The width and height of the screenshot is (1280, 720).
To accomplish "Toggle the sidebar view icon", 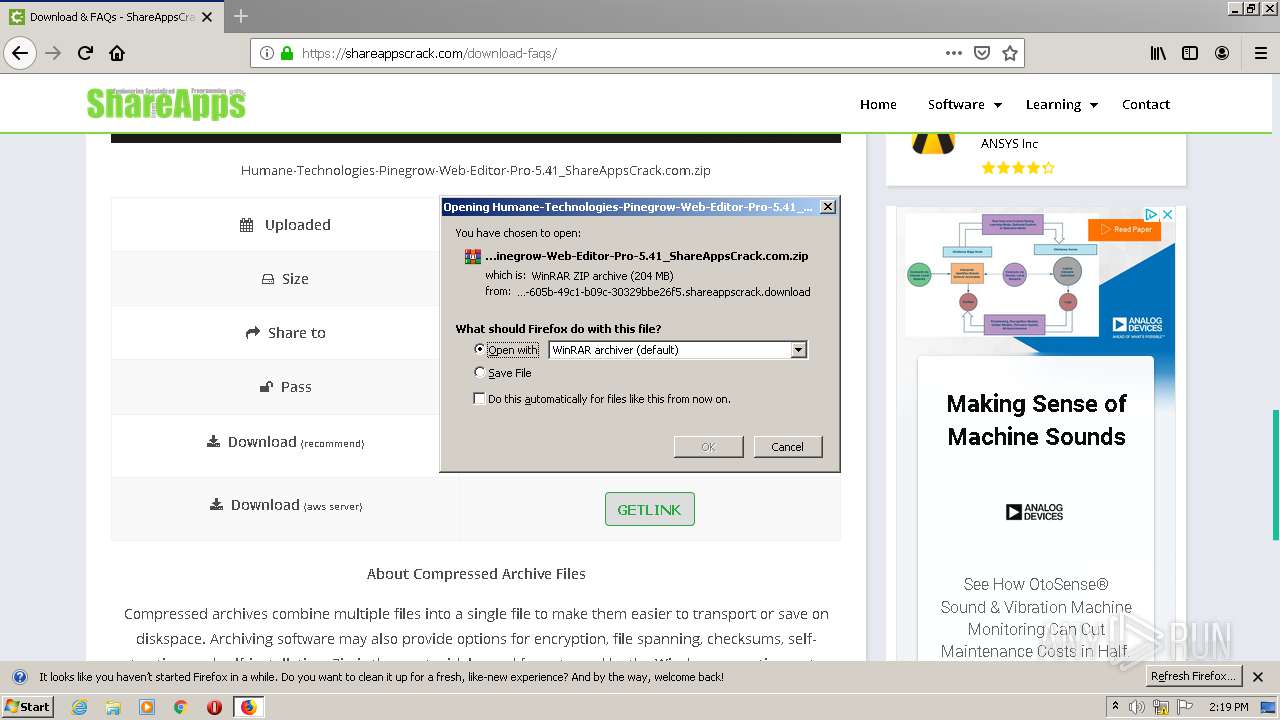I will (1190, 53).
